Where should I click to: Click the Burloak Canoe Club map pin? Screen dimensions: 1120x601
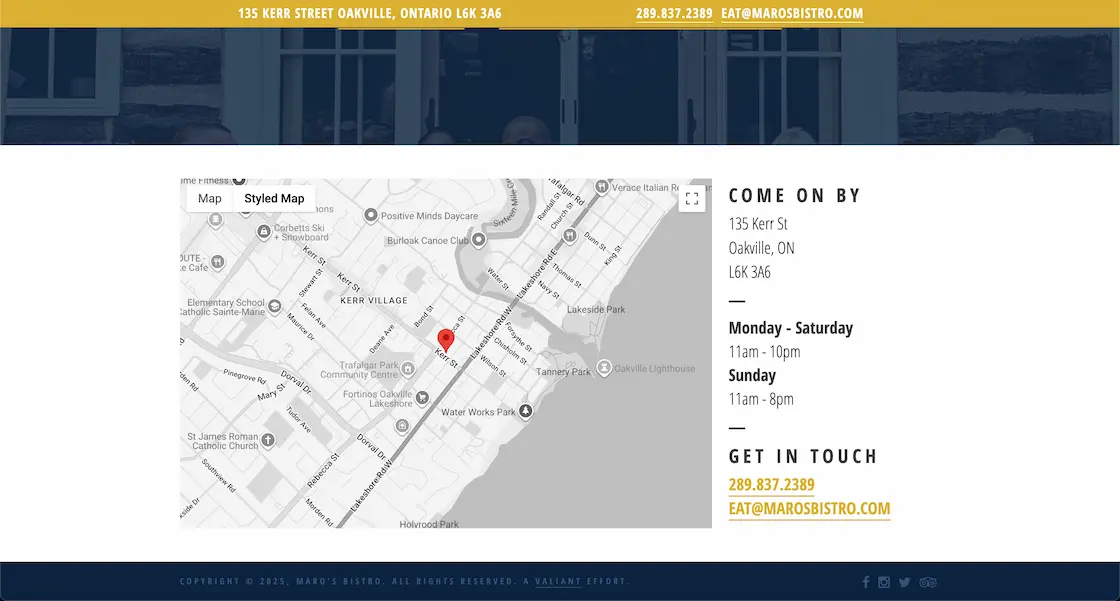pyautogui.click(x=479, y=240)
